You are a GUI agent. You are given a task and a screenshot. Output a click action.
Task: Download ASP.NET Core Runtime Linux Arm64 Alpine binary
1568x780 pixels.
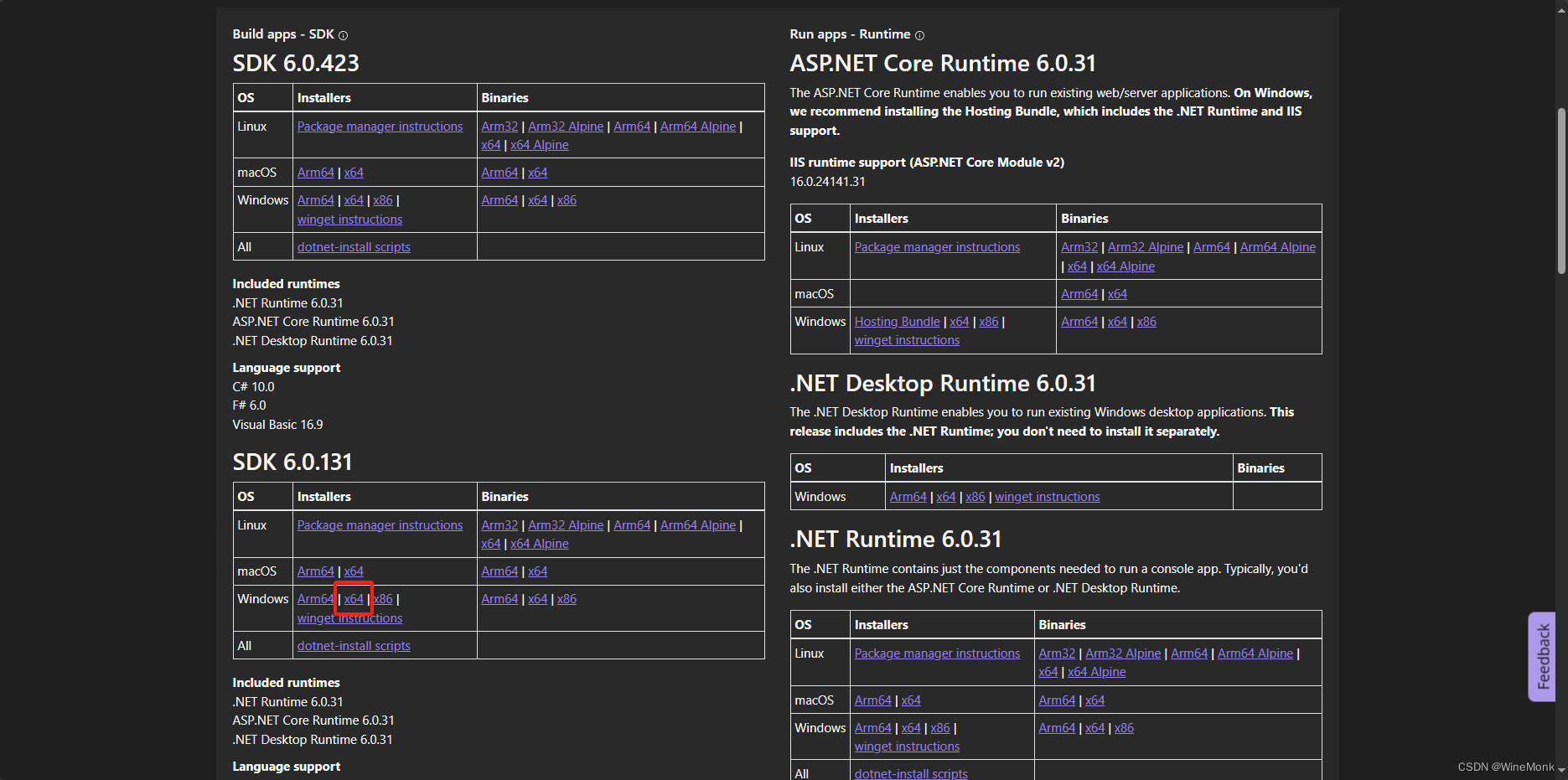click(x=1278, y=247)
